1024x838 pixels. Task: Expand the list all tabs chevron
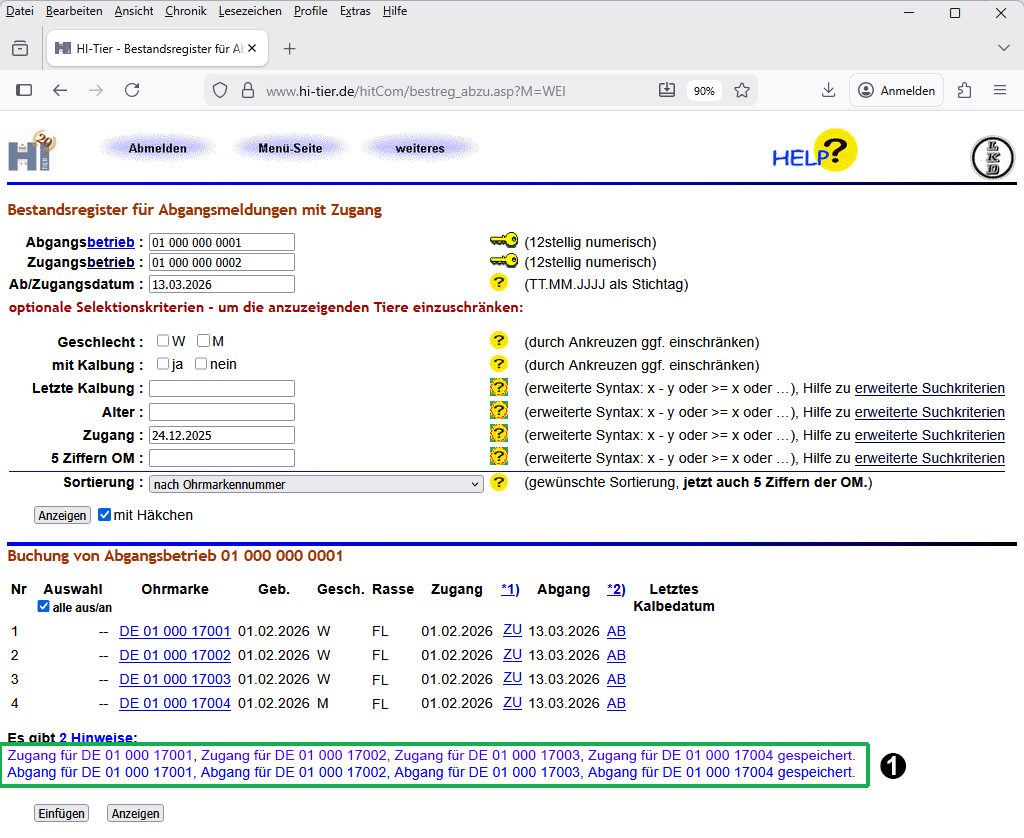click(1004, 48)
